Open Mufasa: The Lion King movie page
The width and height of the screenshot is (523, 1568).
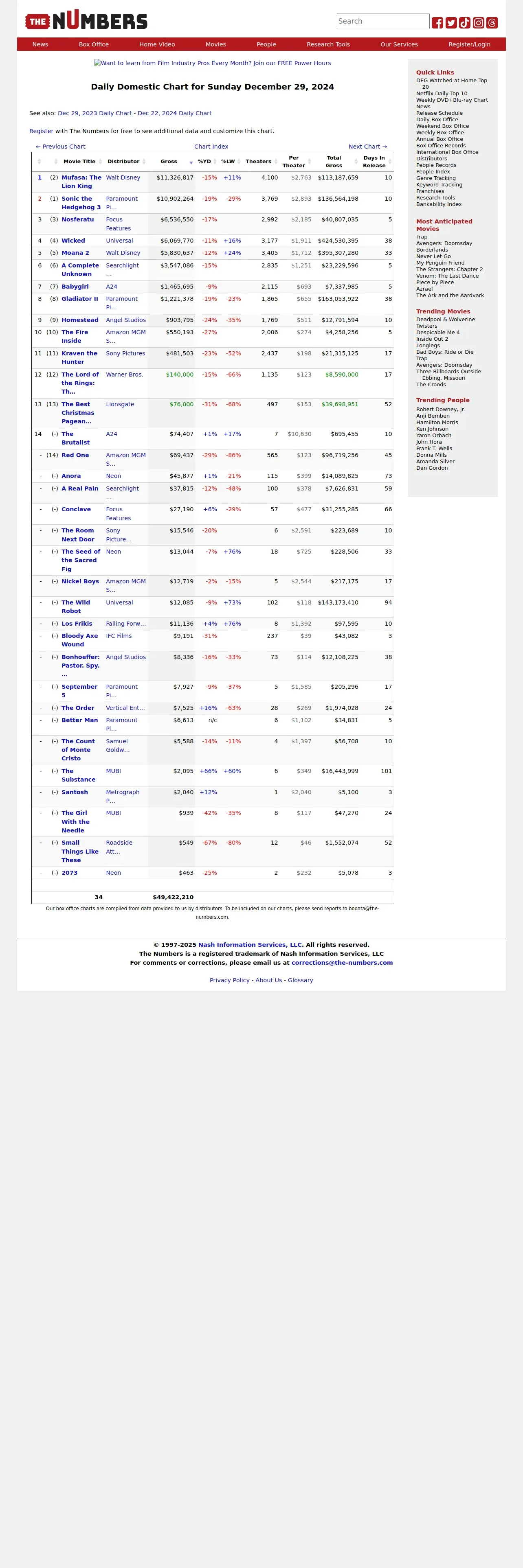click(81, 182)
